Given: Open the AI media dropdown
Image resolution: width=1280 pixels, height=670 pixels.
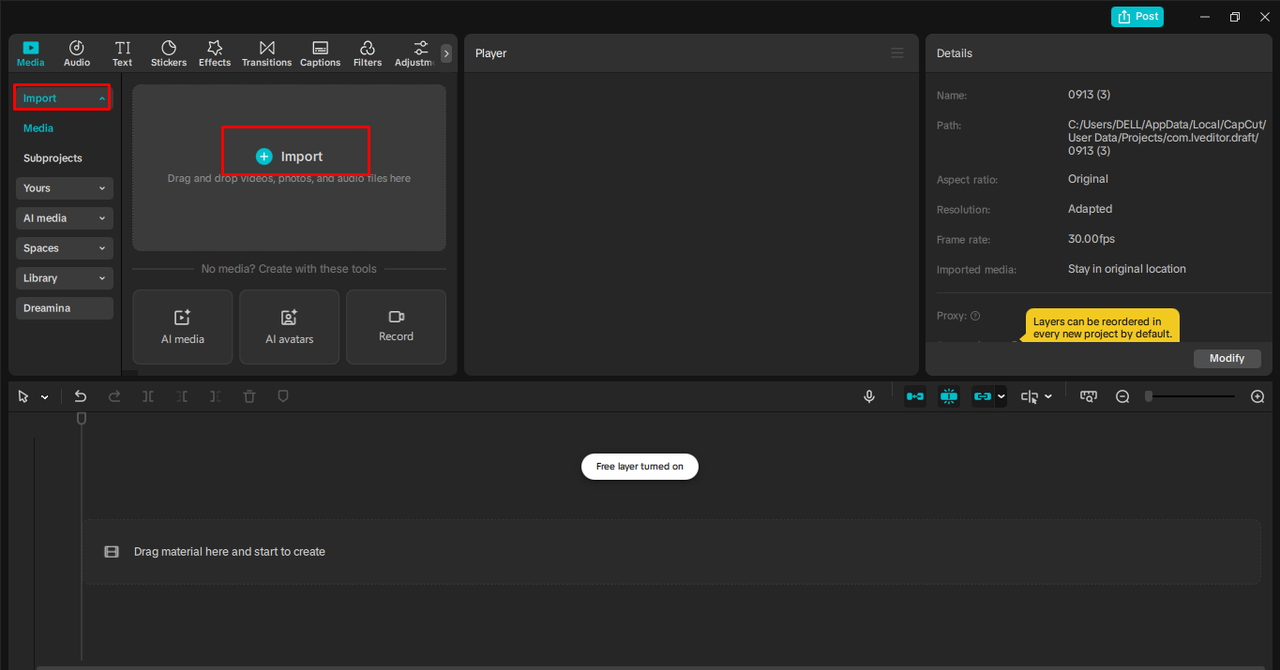Looking at the screenshot, I should (x=64, y=218).
